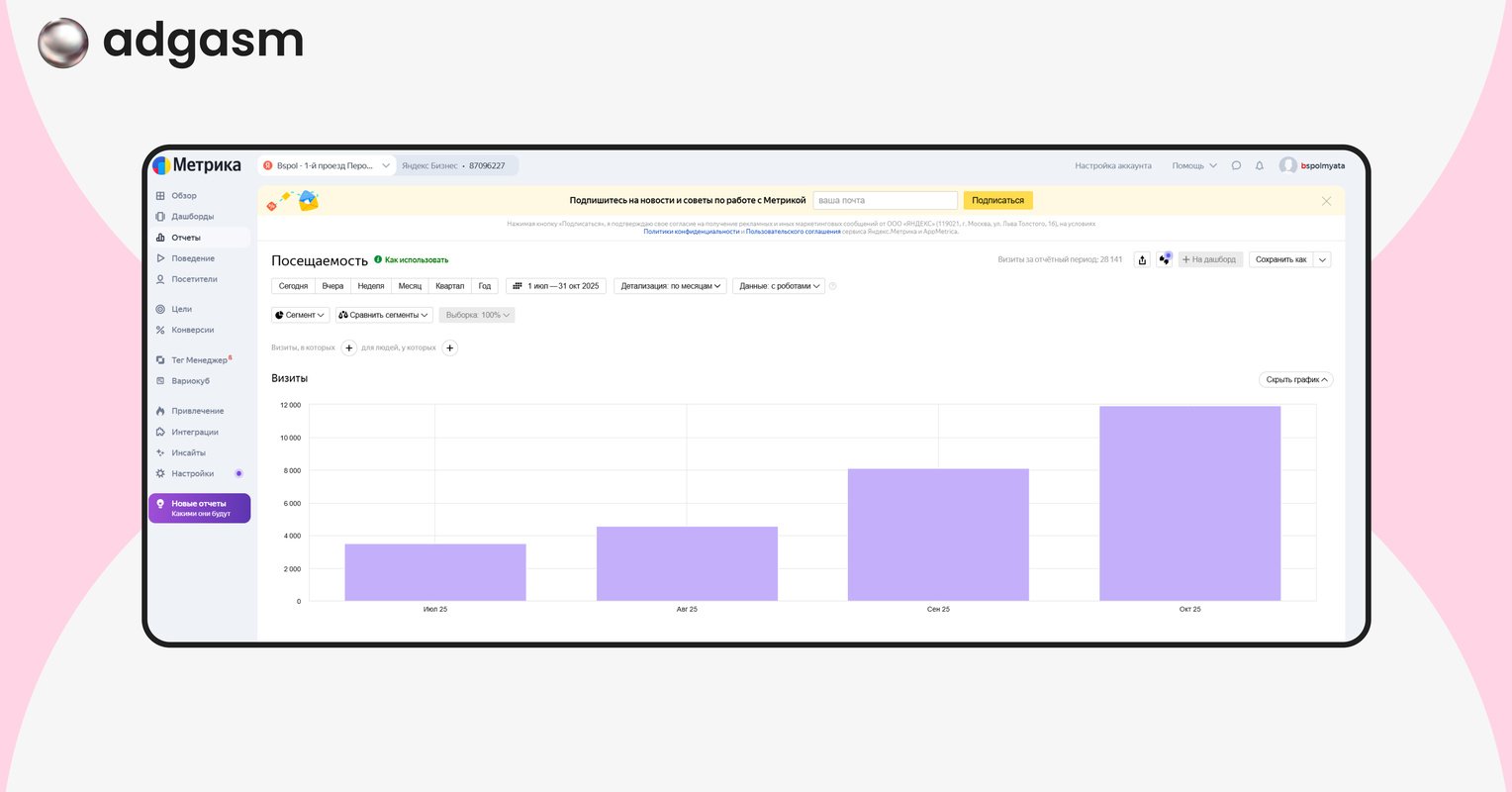
Task: Click the Окт 25 chart bar
Action: 1190,504
